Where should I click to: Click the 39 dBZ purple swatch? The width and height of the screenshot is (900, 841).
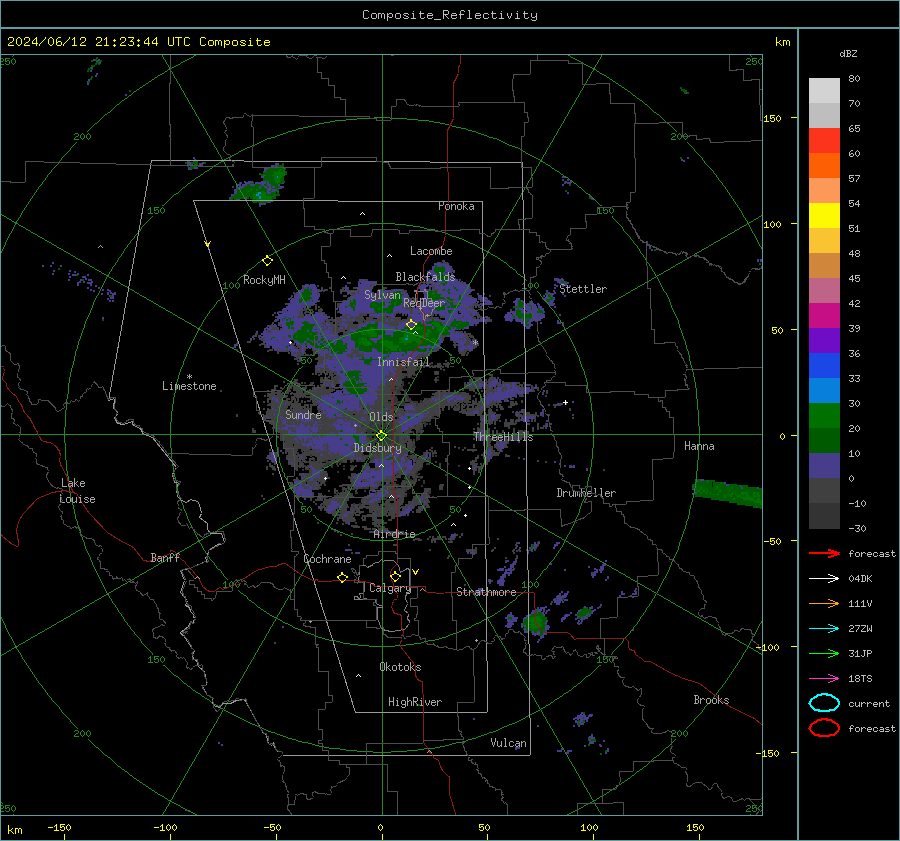point(824,340)
